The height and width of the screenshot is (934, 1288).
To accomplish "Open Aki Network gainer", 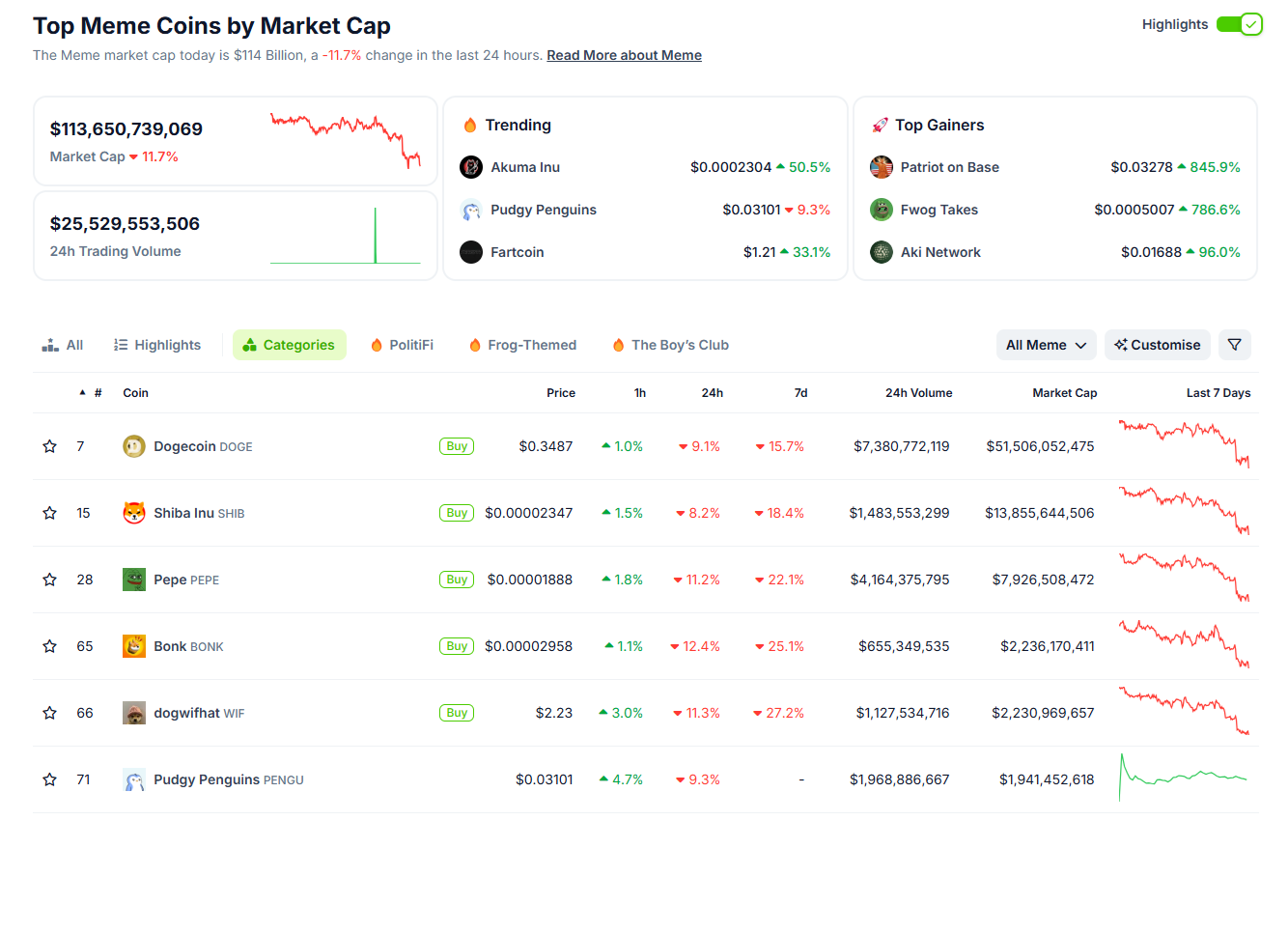I will 940,252.
